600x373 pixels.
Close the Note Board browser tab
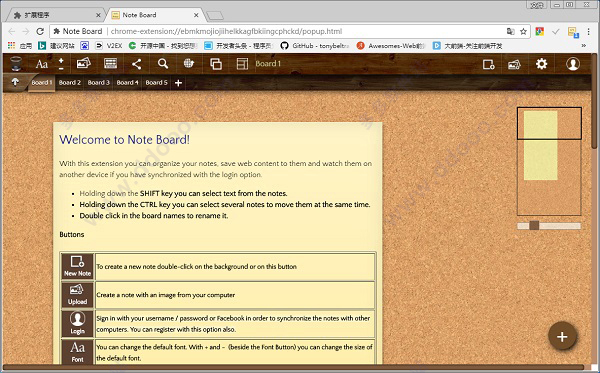(196, 15)
